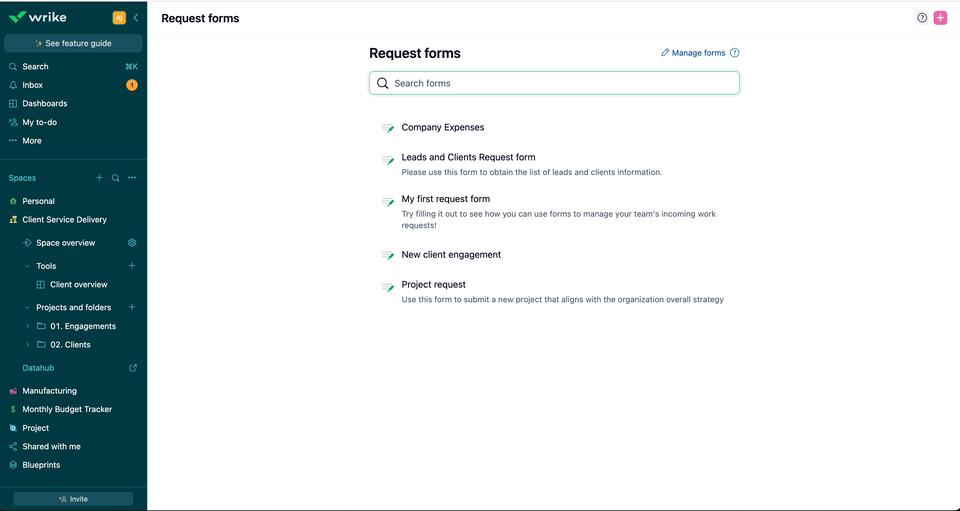The image size is (960, 511).
Task: Open Inbox from the sidebar
Action: click(x=33, y=85)
